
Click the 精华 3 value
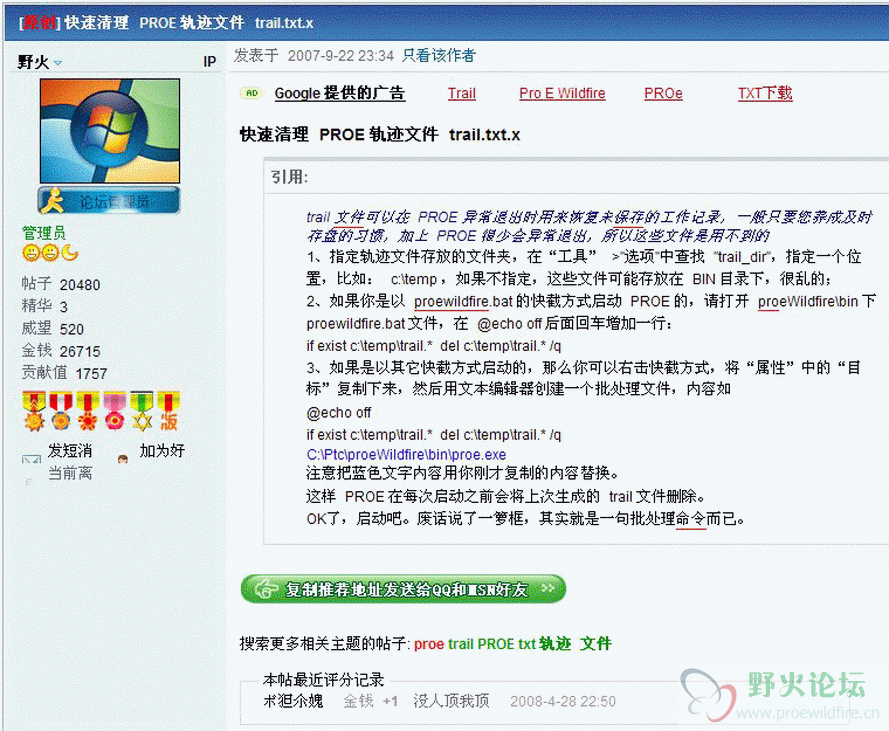click(45, 306)
